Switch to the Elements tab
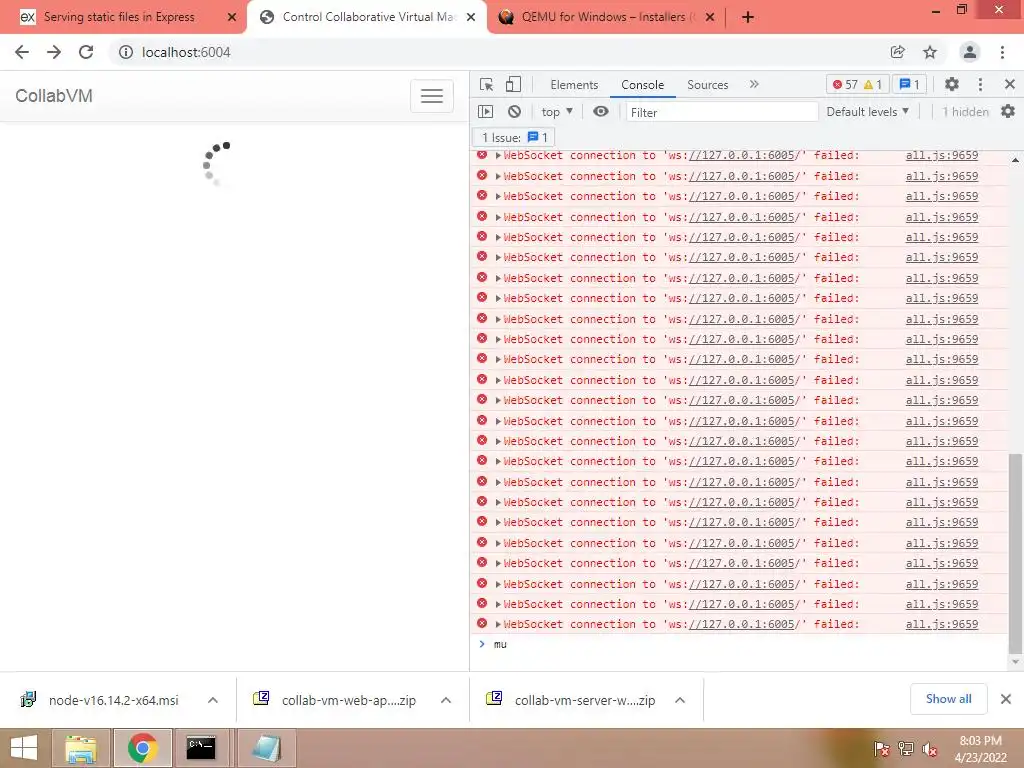This screenshot has width=1024, height=768. [574, 85]
